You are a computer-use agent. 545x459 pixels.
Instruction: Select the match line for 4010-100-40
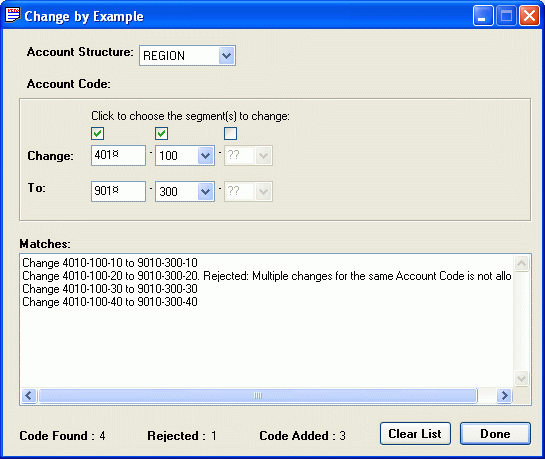(x=110, y=302)
